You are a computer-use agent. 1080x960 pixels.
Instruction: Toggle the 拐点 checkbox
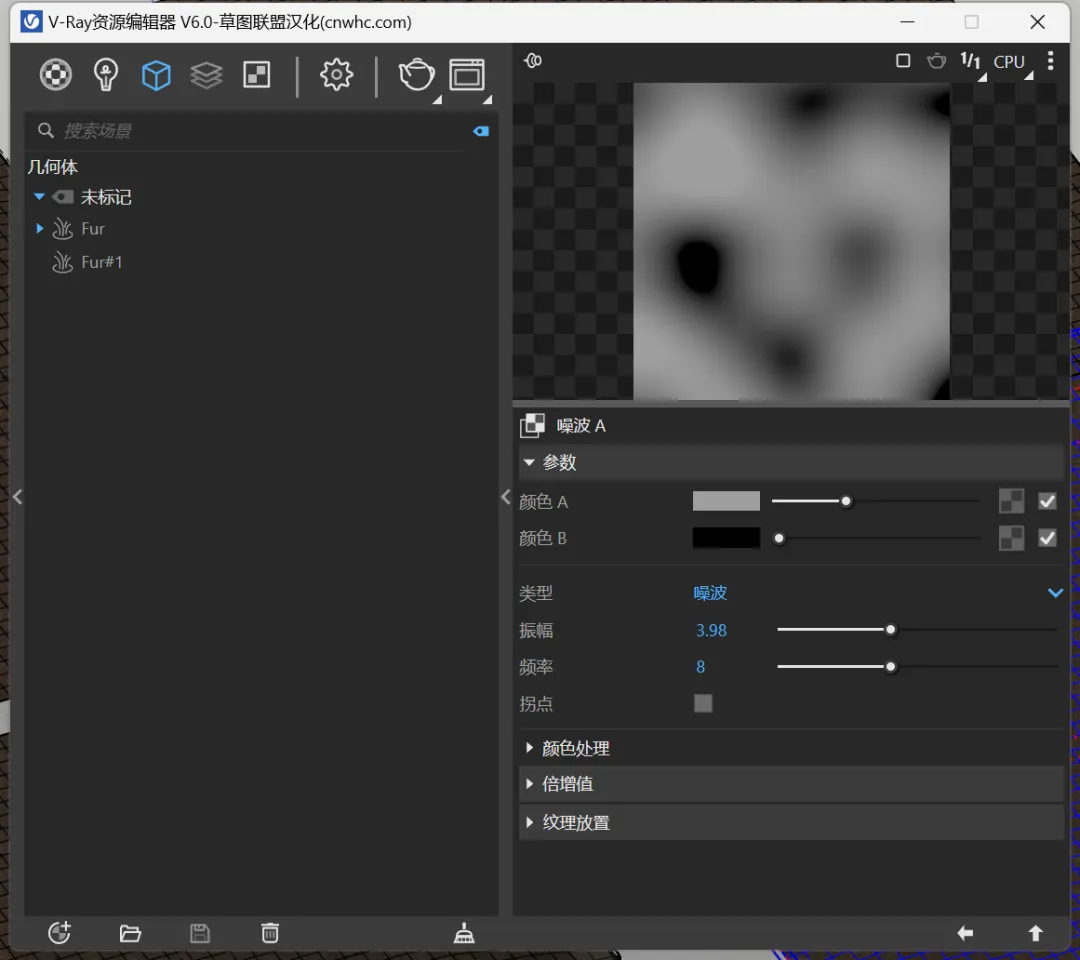pyautogui.click(x=703, y=703)
